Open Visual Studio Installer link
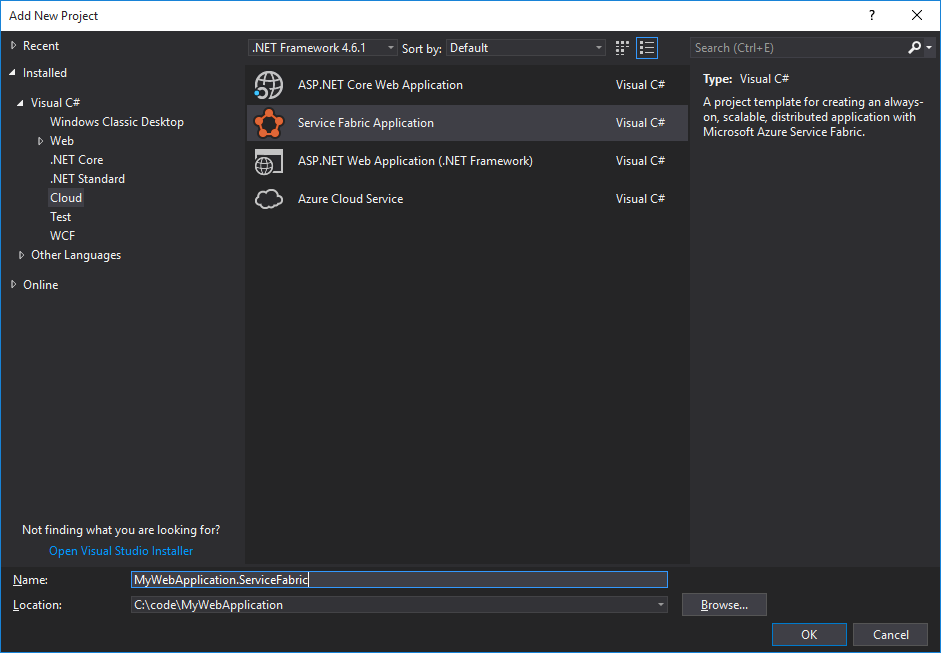The height and width of the screenshot is (653, 941). click(x=121, y=551)
